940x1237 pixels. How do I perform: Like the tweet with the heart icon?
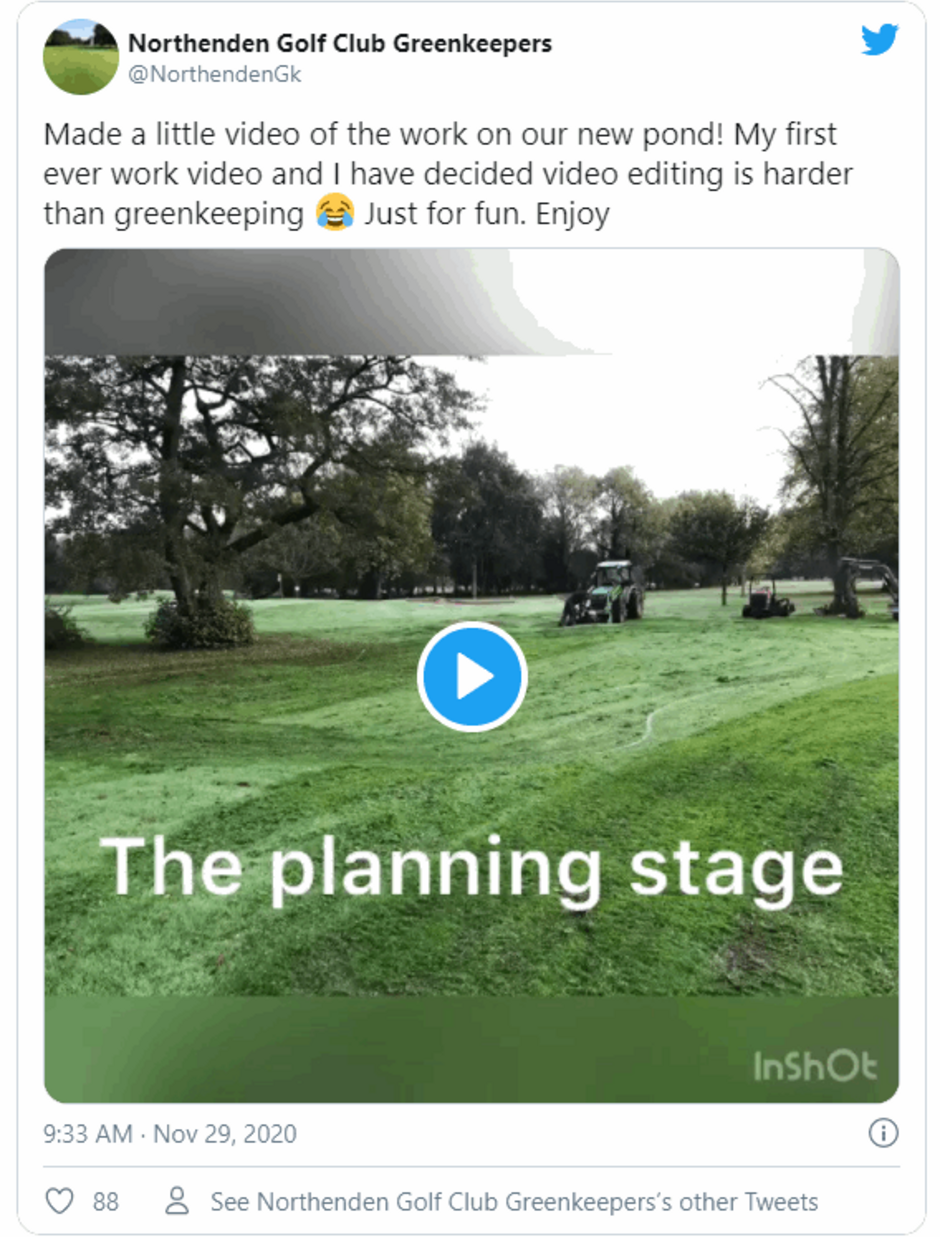click(x=61, y=1201)
